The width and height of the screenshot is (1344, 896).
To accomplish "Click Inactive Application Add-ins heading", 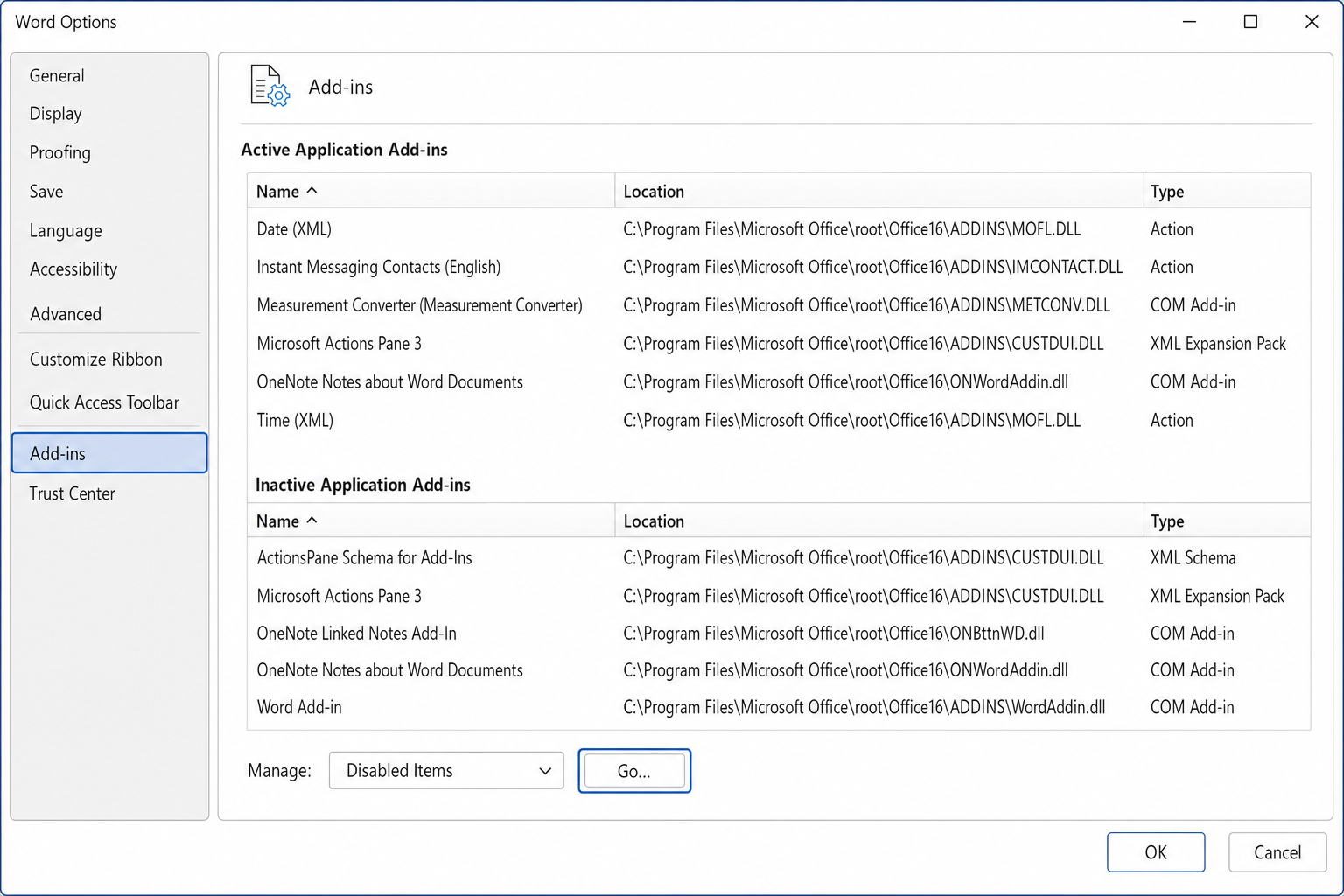I will point(362,485).
